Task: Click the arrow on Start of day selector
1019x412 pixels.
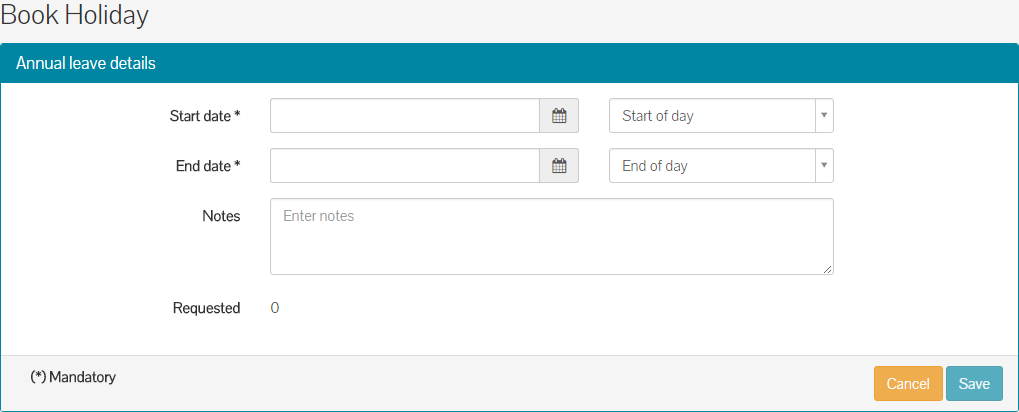Action: [x=823, y=116]
